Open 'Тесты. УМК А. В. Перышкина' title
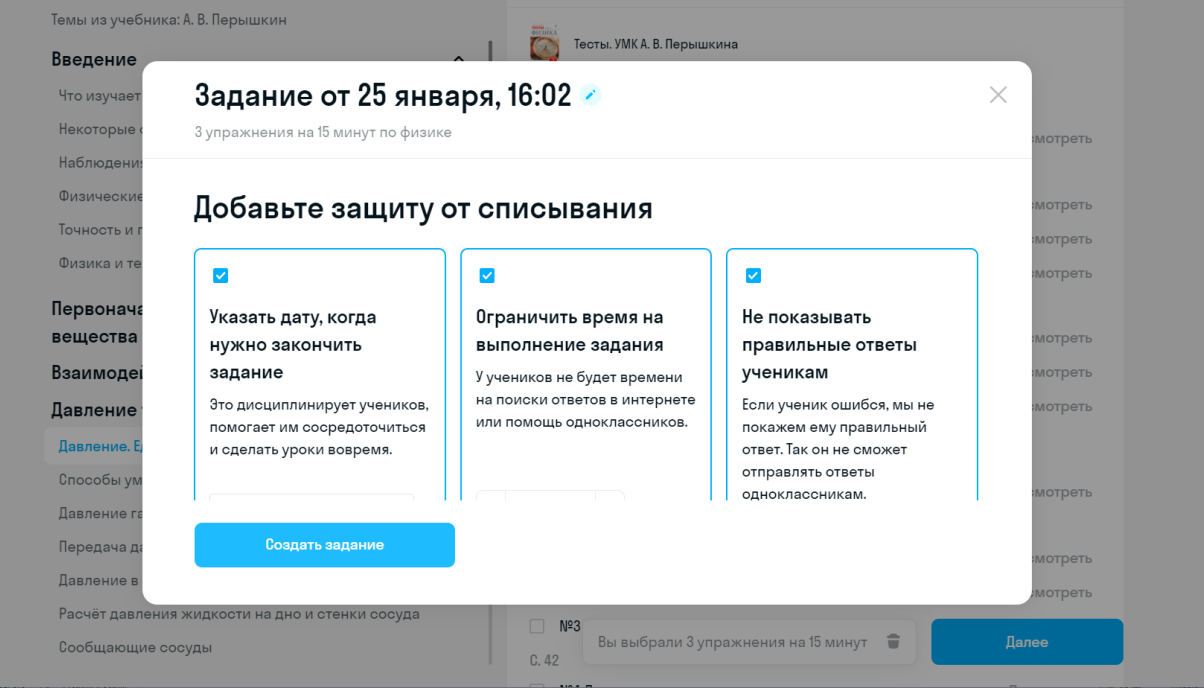This screenshot has width=1204, height=688. pyautogui.click(x=655, y=44)
